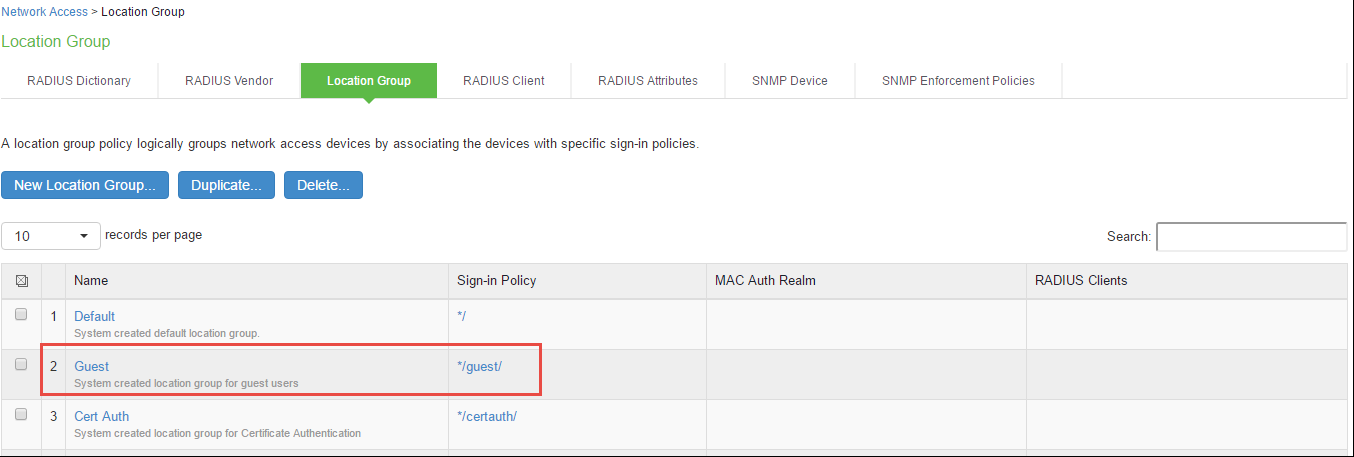Open the records per page dropdown

tap(51, 236)
